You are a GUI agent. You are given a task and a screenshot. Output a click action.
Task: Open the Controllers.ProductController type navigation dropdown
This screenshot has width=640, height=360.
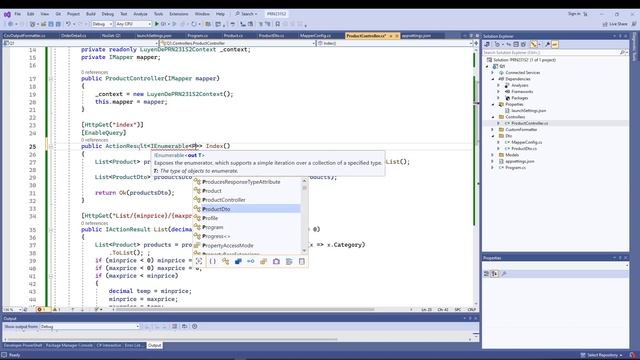tap(237, 43)
